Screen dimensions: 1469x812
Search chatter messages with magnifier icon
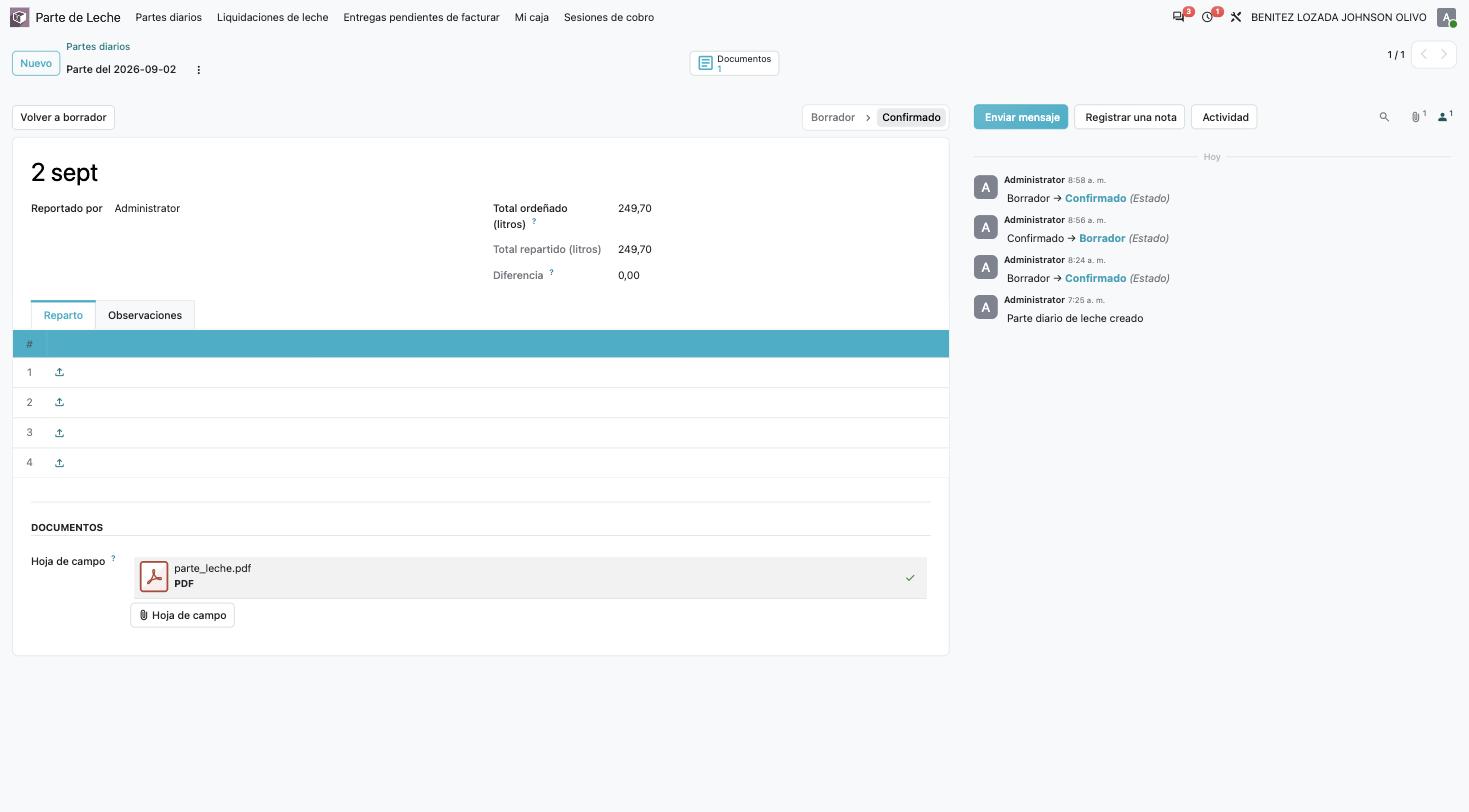tap(1384, 117)
